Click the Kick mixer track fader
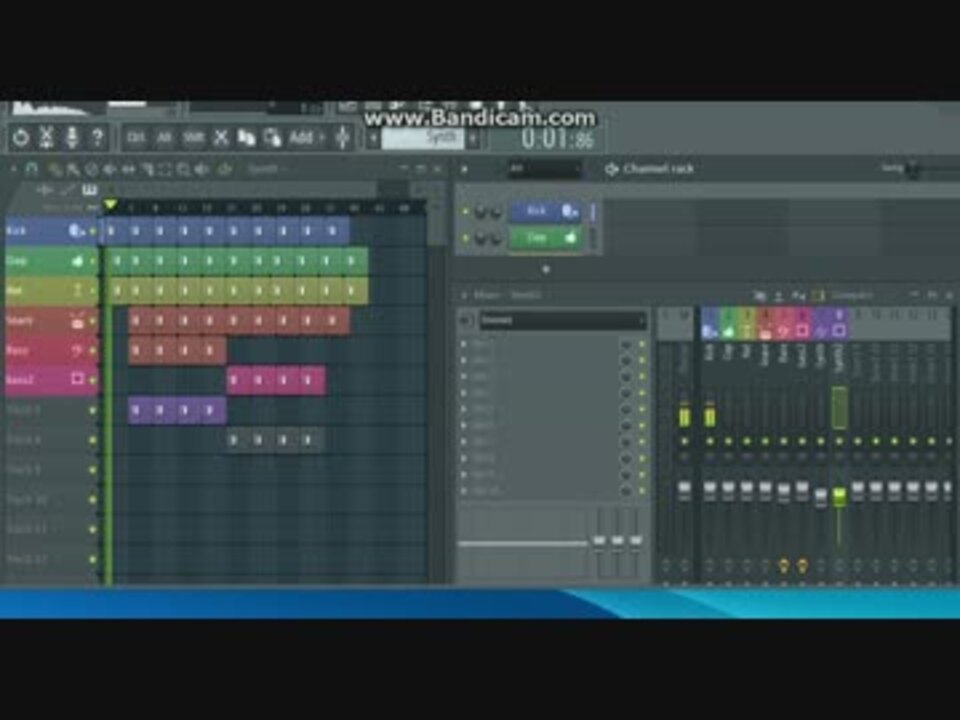 (x=710, y=489)
